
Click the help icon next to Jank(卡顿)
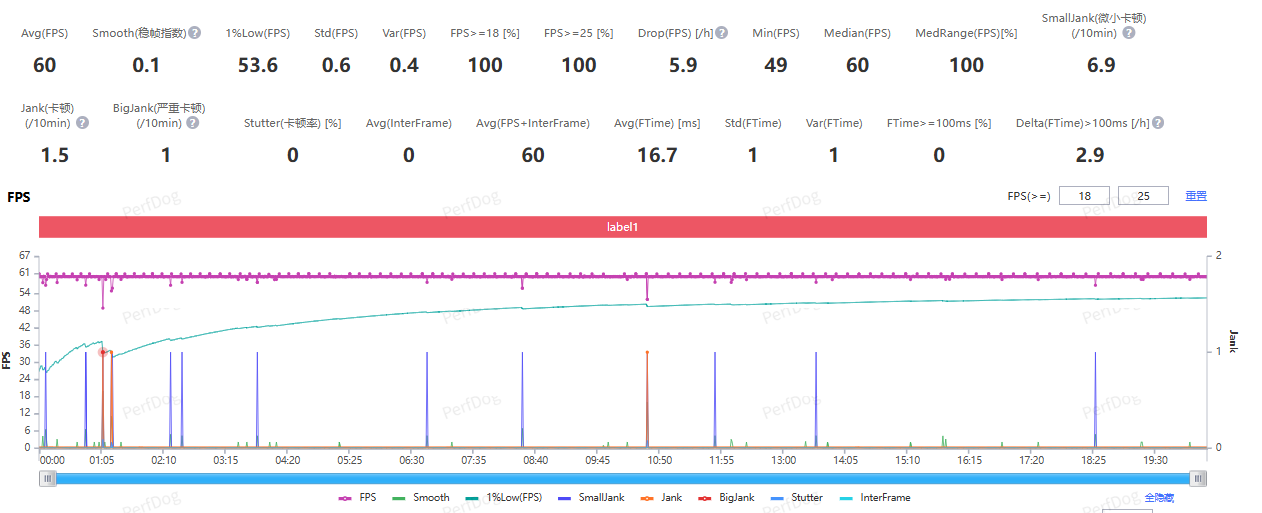tap(83, 123)
